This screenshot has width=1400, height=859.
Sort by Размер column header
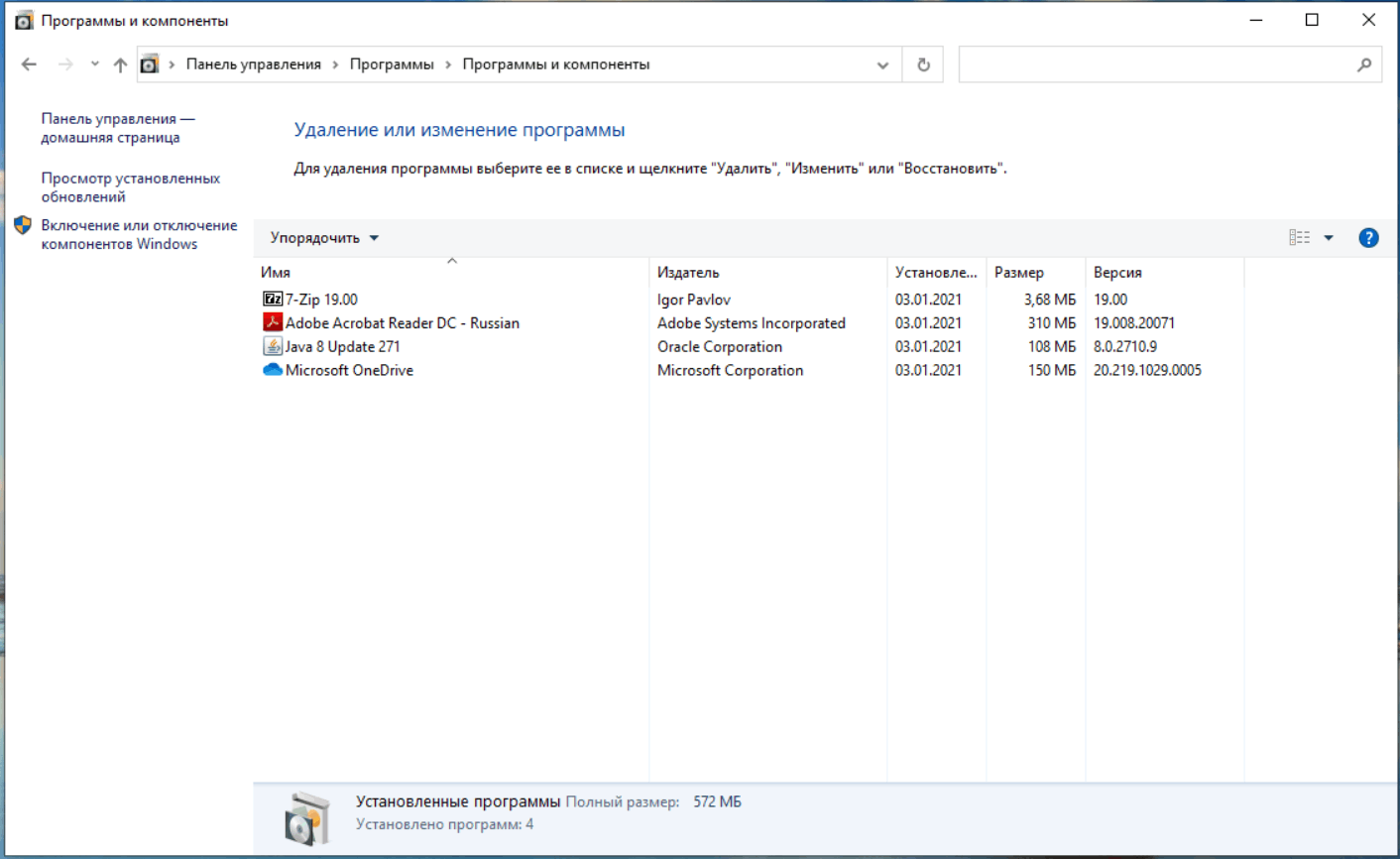click(x=1036, y=272)
